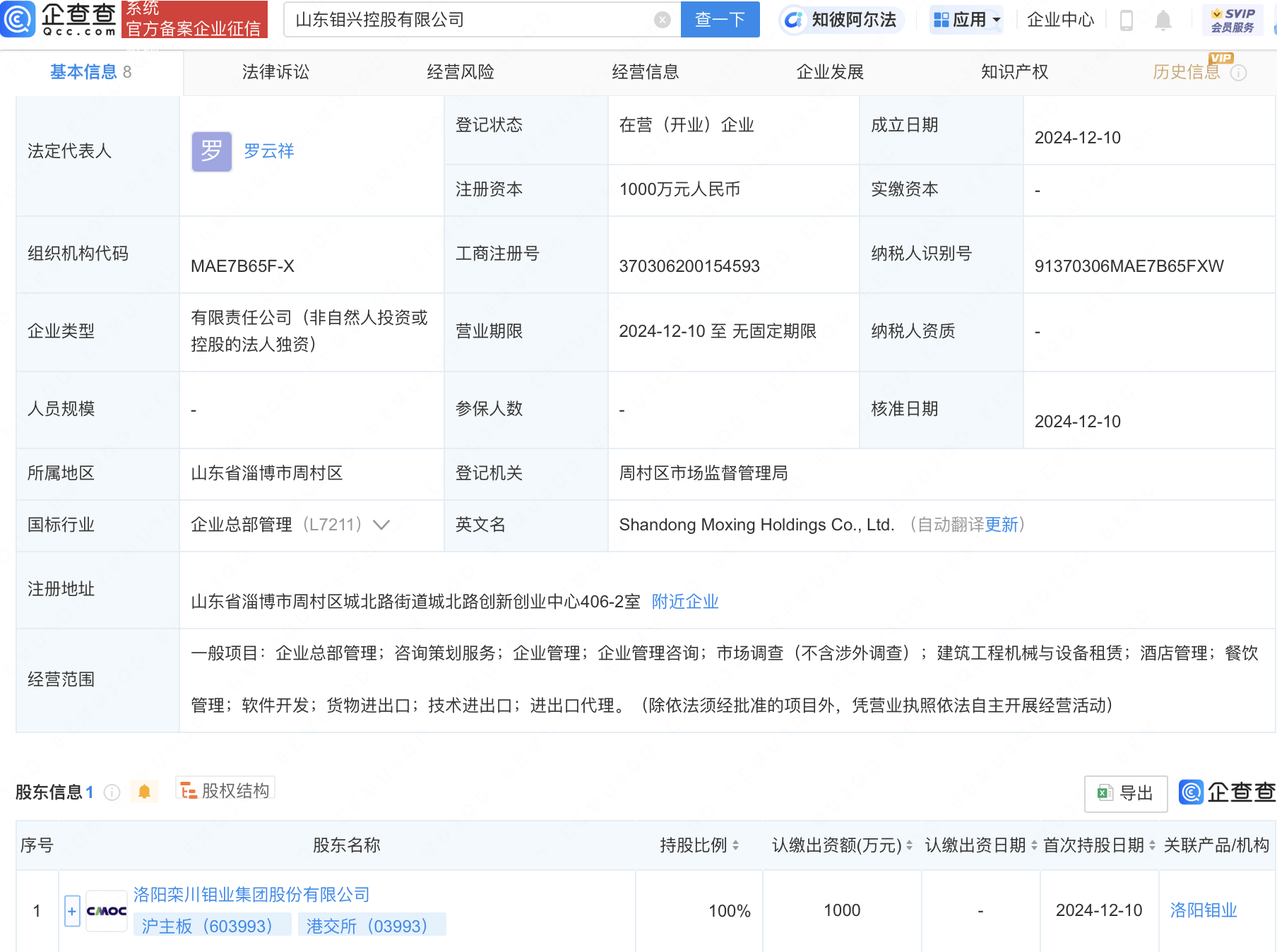Click the 官方备案企业征信 red banner

click(x=195, y=19)
